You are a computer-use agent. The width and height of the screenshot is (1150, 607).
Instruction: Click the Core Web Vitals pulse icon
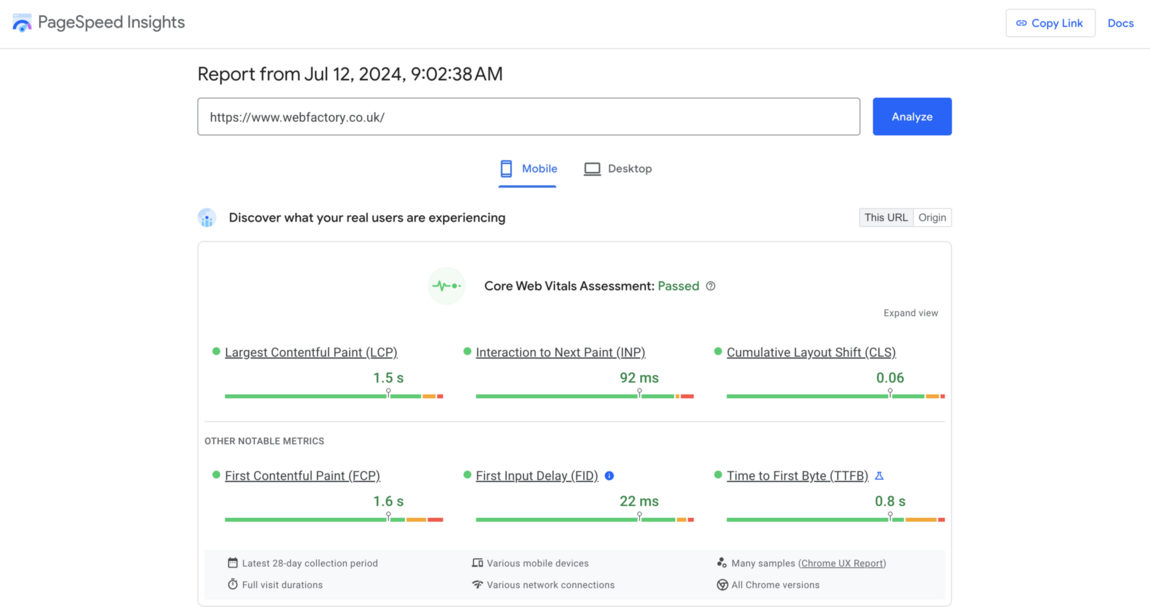tap(446, 286)
